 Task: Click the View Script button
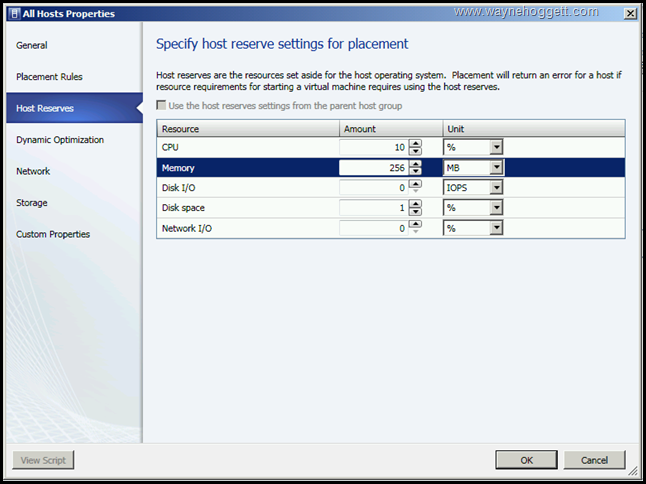43,460
